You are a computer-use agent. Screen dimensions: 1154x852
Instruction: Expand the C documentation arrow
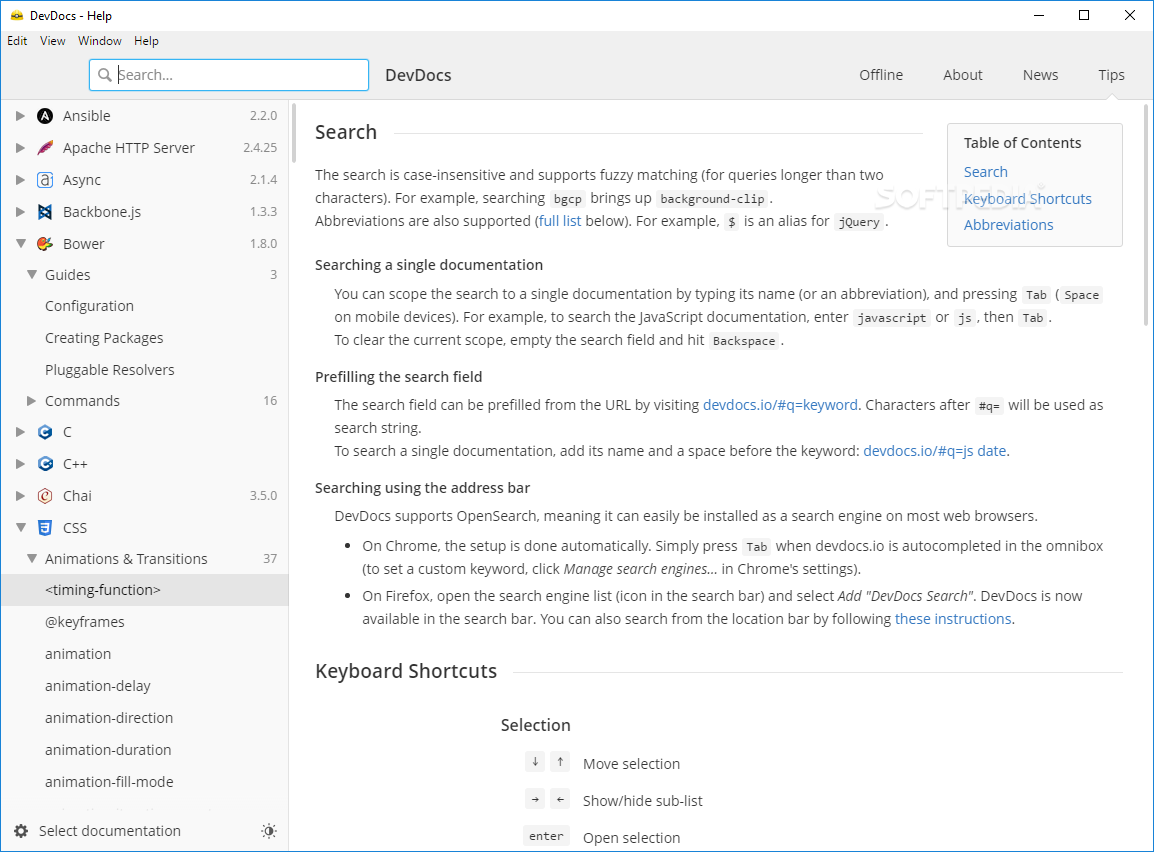(x=21, y=432)
